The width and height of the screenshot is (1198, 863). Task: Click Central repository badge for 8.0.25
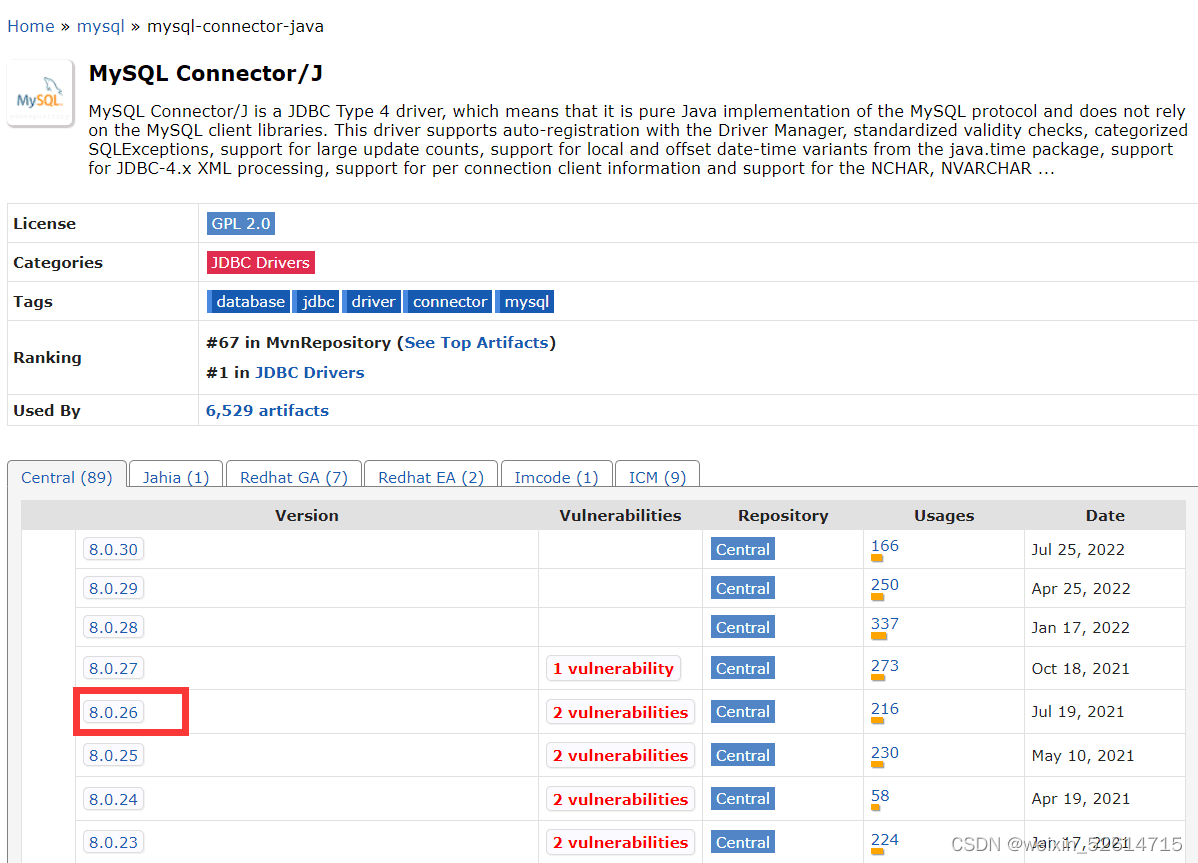click(743, 755)
